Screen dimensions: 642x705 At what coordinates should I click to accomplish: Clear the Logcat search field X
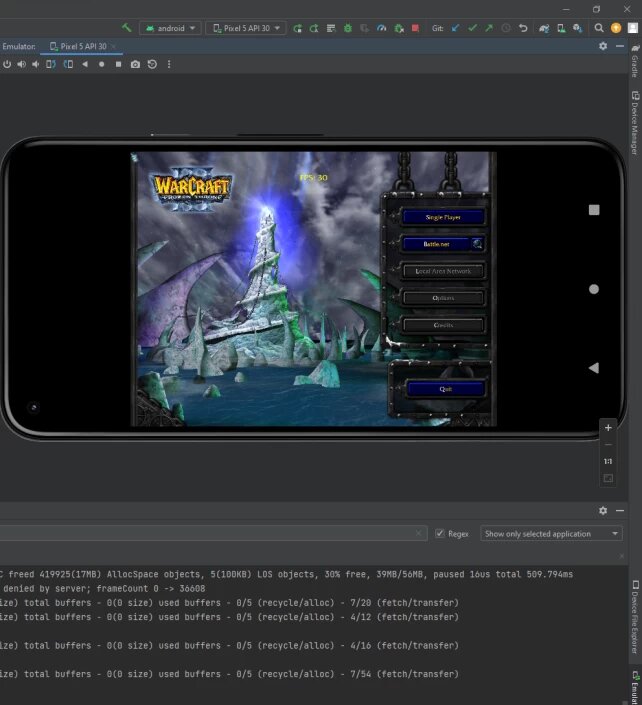click(418, 533)
